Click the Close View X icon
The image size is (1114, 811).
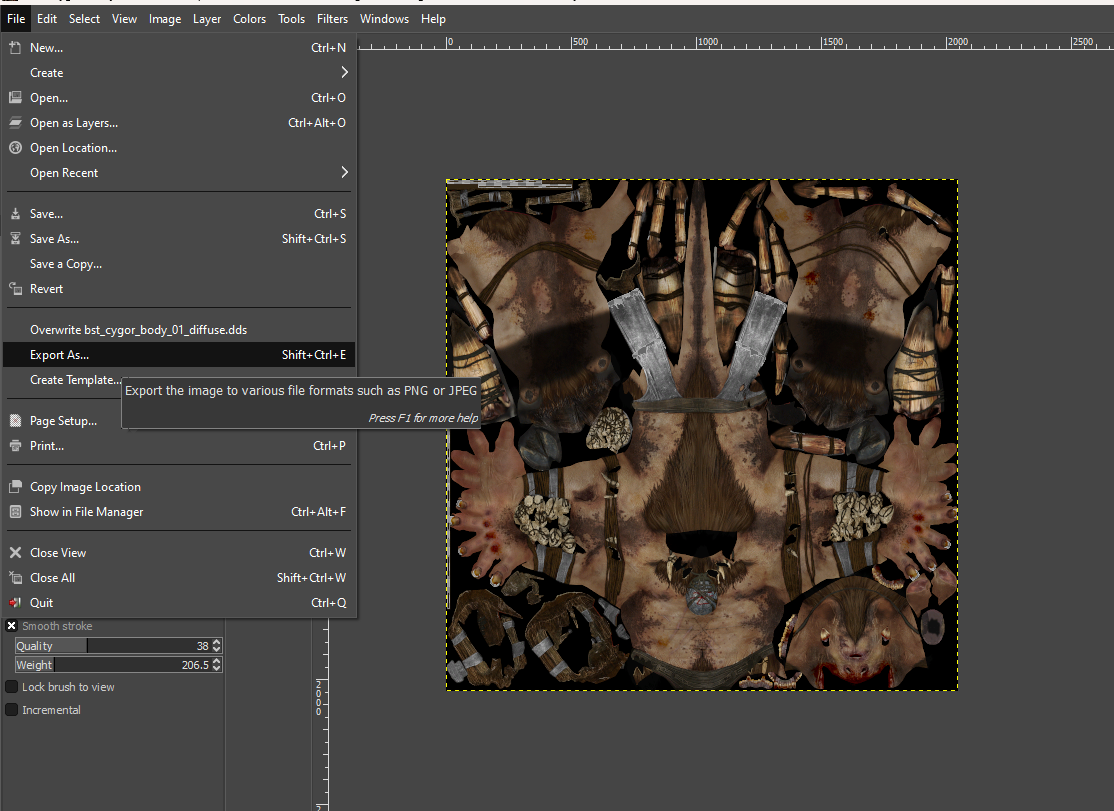(15, 552)
